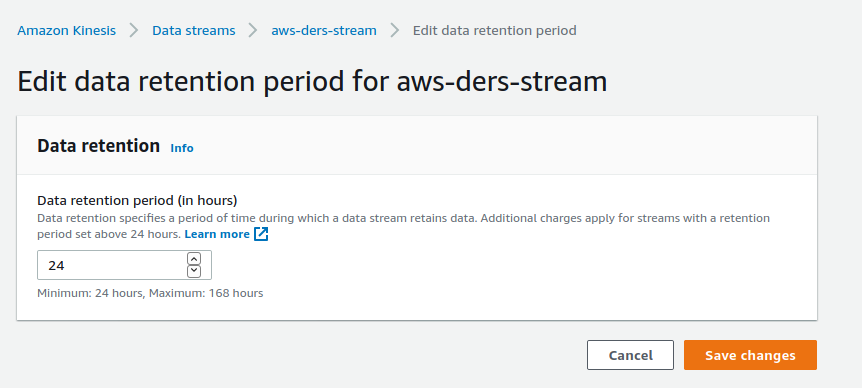862x388 pixels.
Task: Go to the Amazon Kinesis breadcrumb
Action: point(67,30)
